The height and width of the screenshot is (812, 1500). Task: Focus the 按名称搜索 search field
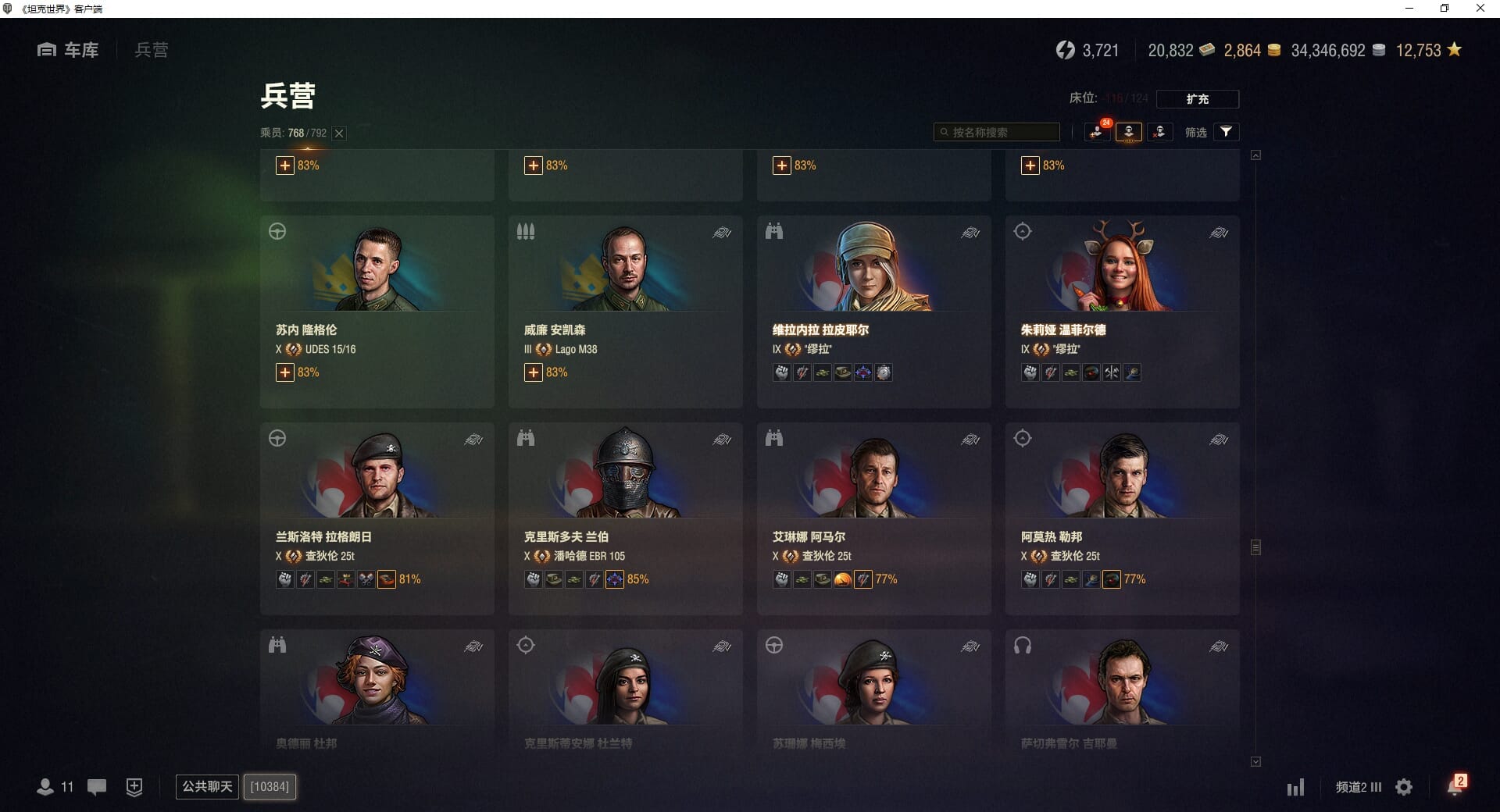point(997,132)
